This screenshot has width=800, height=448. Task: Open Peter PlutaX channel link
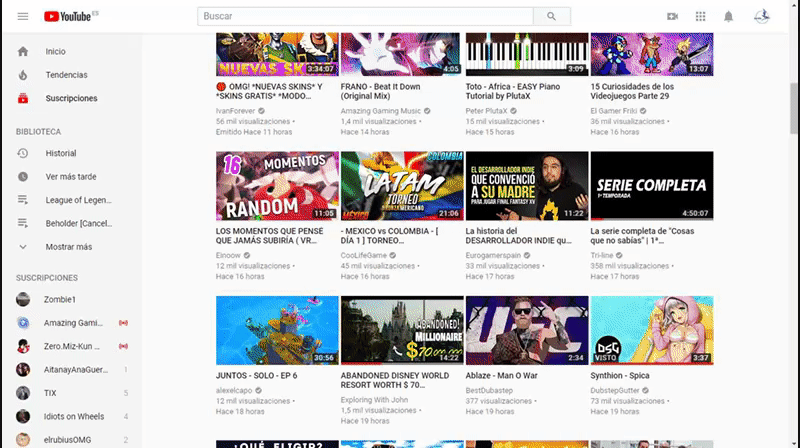(486, 111)
